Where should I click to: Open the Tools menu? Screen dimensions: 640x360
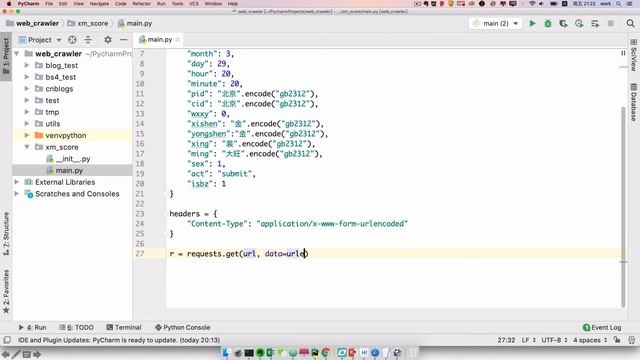click(178, 4)
